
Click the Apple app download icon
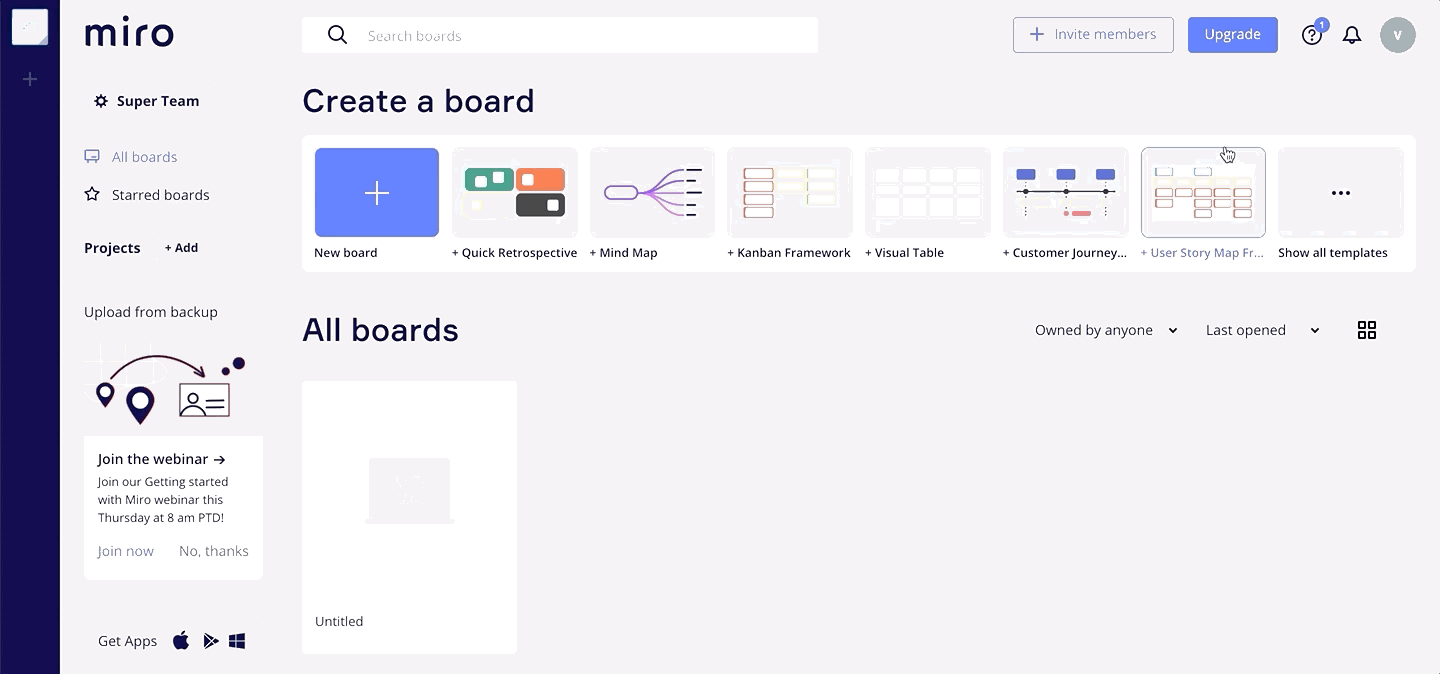coord(181,641)
